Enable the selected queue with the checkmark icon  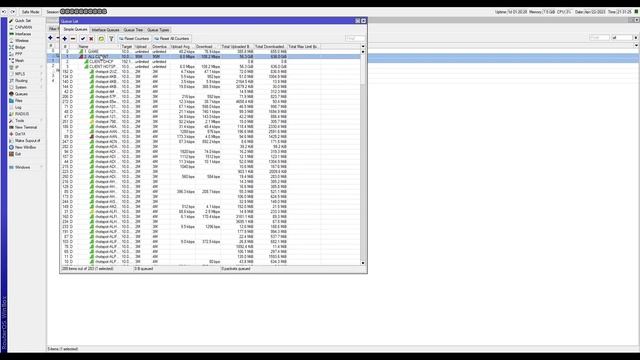[x=83, y=39]
